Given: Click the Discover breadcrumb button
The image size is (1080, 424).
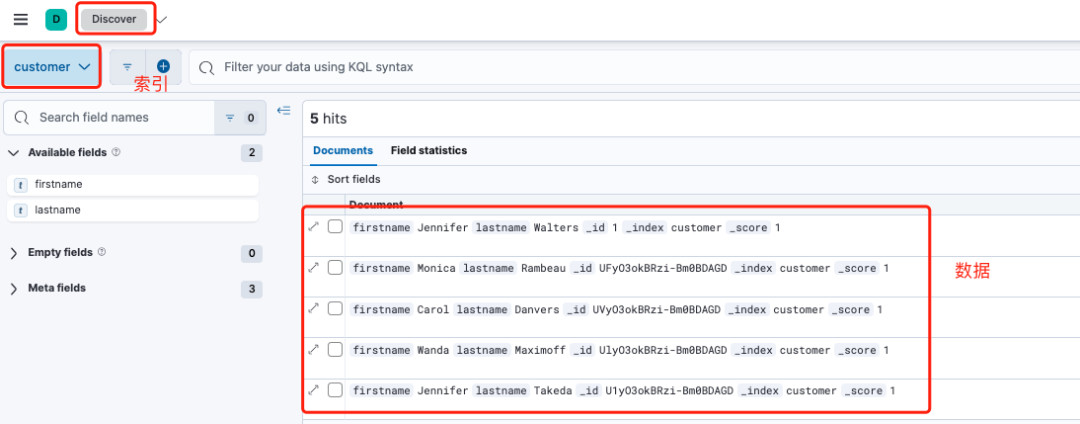Looking at the screenshot, I should click(114, 19).
